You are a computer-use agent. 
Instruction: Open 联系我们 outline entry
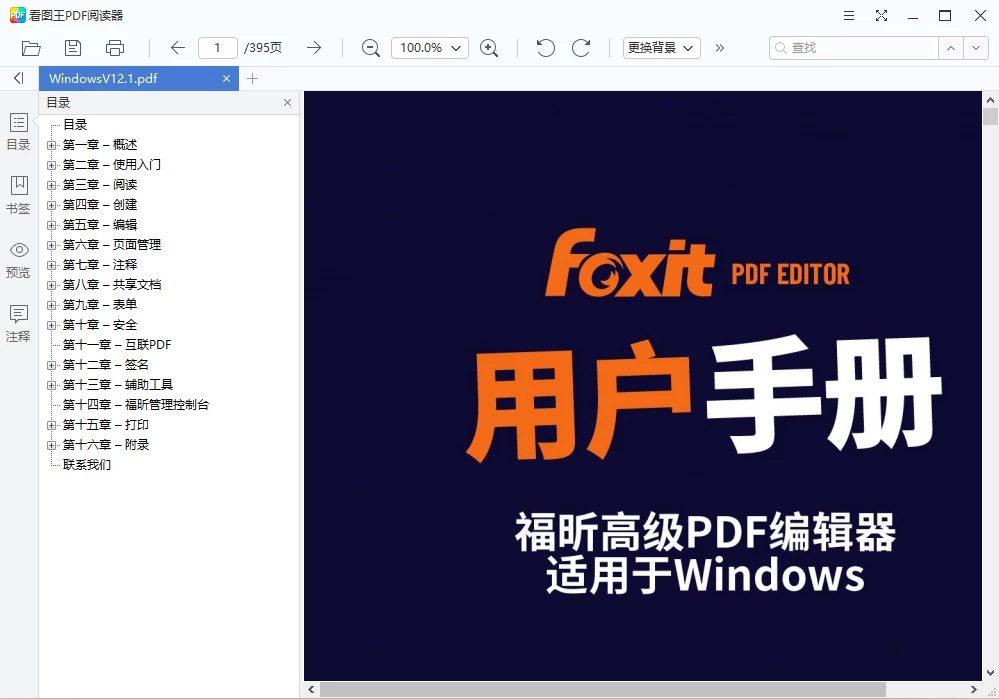pyautogui.click(x=87, y=465)
